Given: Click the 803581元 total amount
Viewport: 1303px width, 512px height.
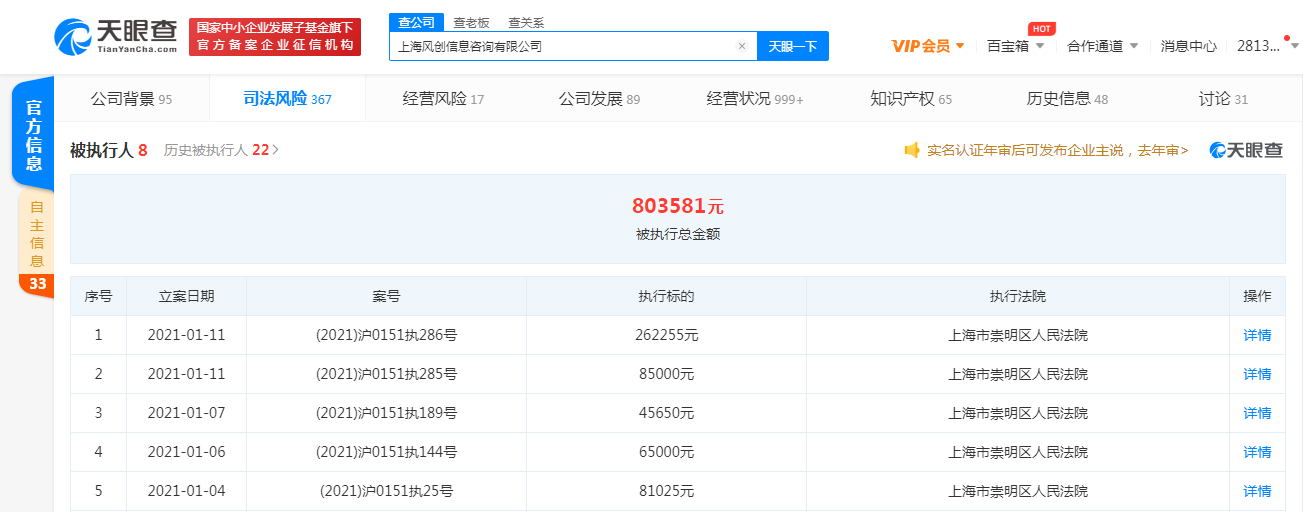Looking at the screenshot, I should point(677,206).
